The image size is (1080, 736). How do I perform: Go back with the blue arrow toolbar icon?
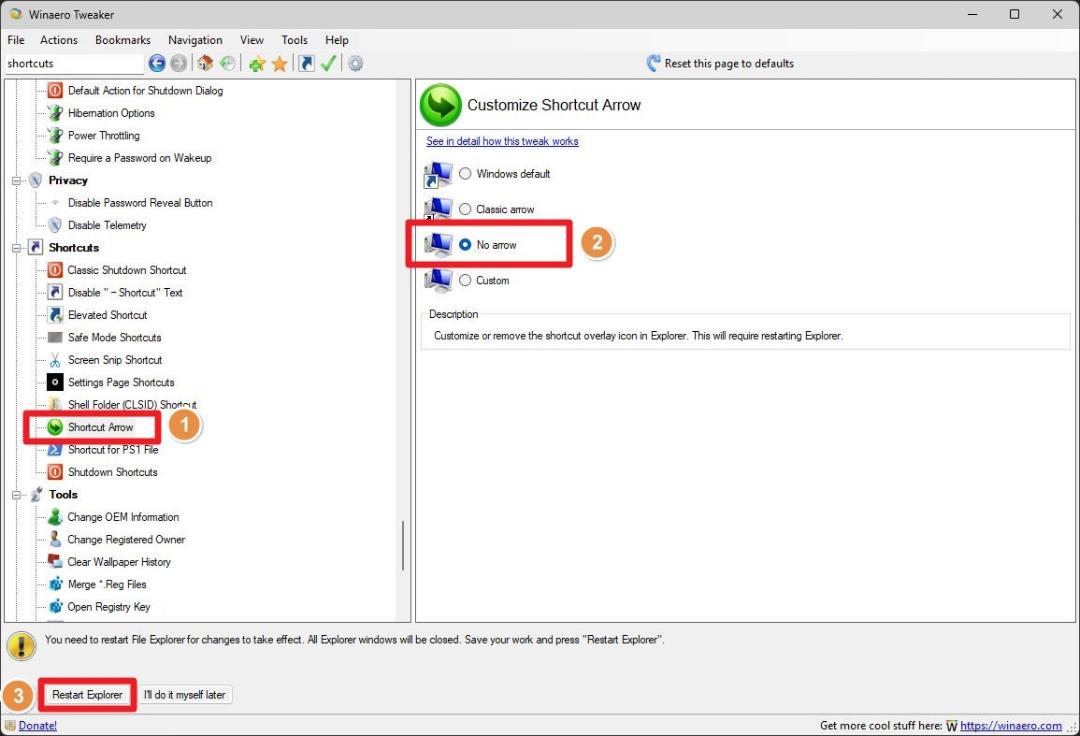pos(157,63)
